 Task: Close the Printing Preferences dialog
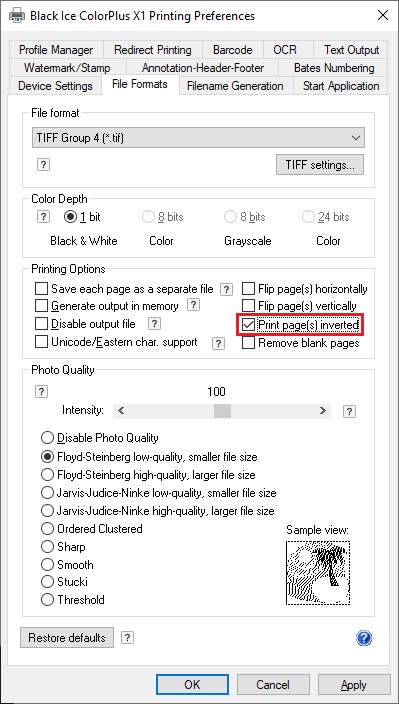(383, 15)
